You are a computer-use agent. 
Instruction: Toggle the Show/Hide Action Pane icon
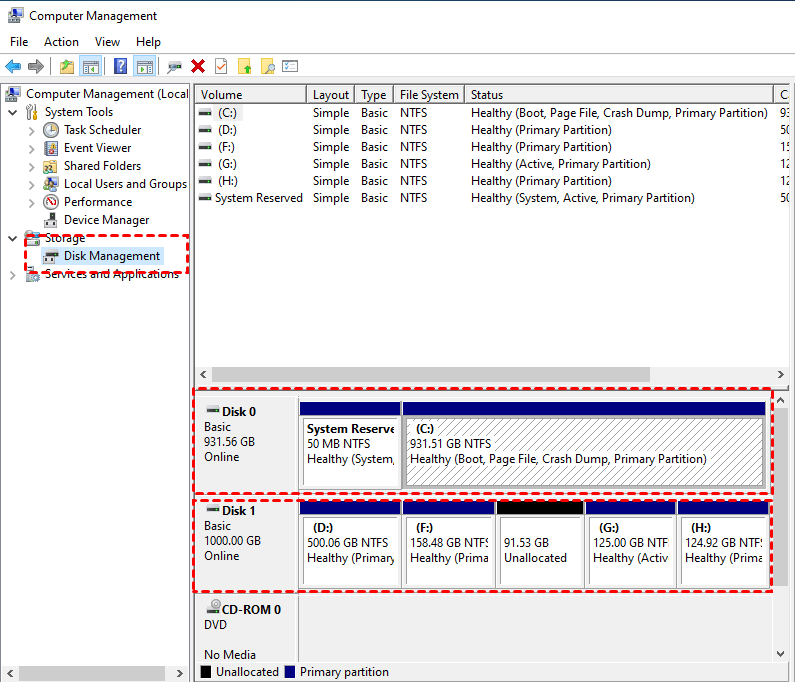144,66
